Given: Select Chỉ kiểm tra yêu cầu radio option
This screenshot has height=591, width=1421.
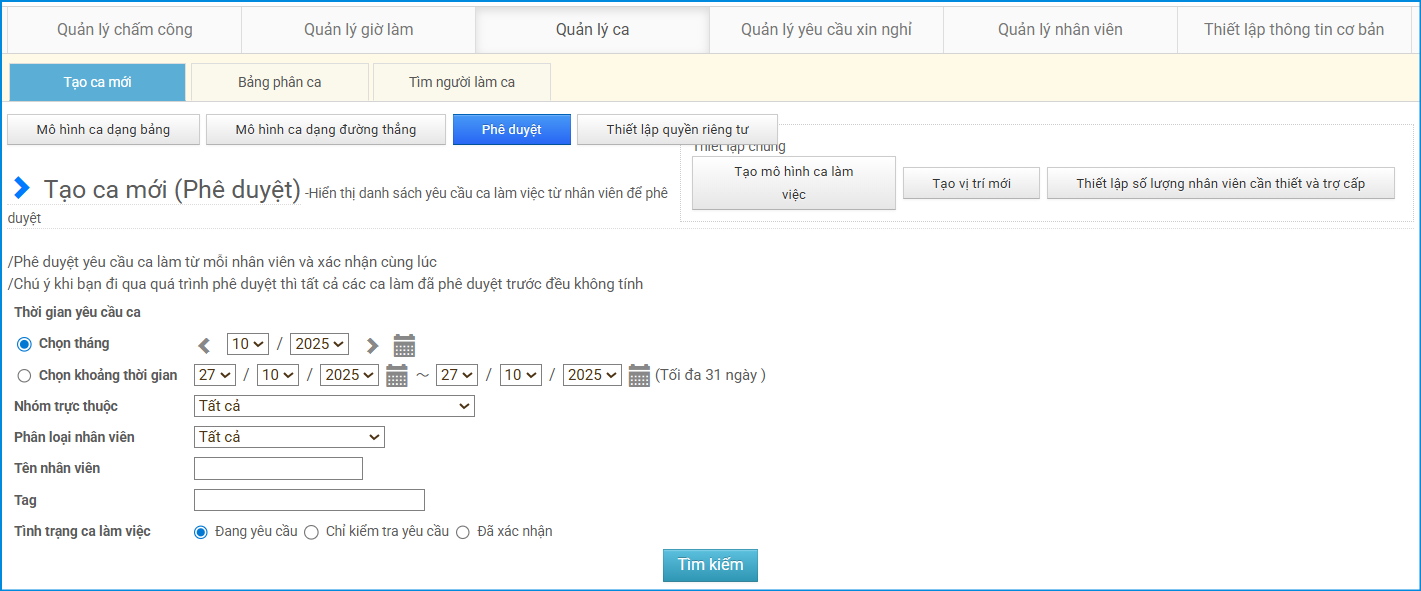Looking at the screenshot, I should pyautogui.click(x=311, y=532).
